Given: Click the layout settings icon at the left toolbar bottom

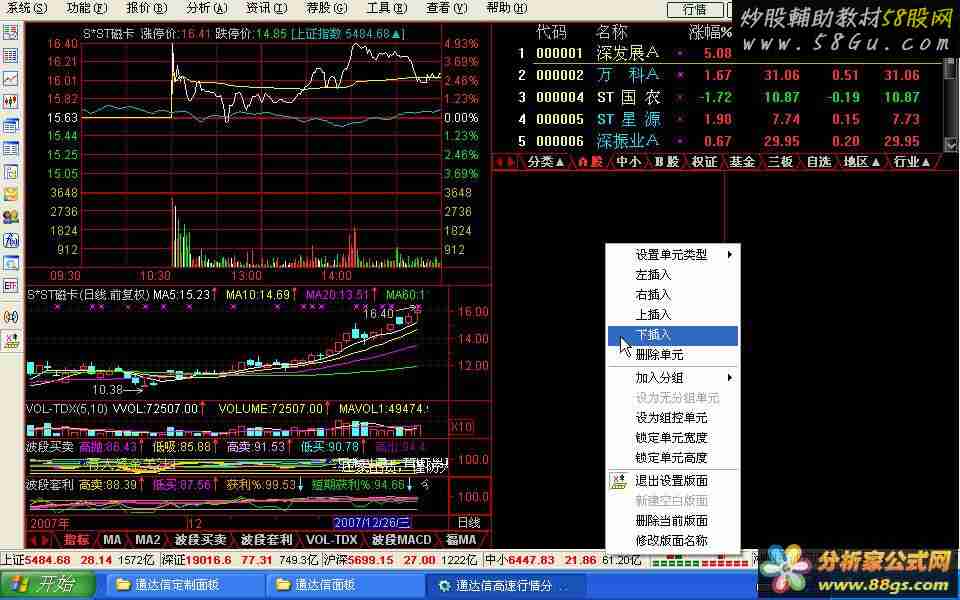Looking at the screenshot, I should coord(10,340).
